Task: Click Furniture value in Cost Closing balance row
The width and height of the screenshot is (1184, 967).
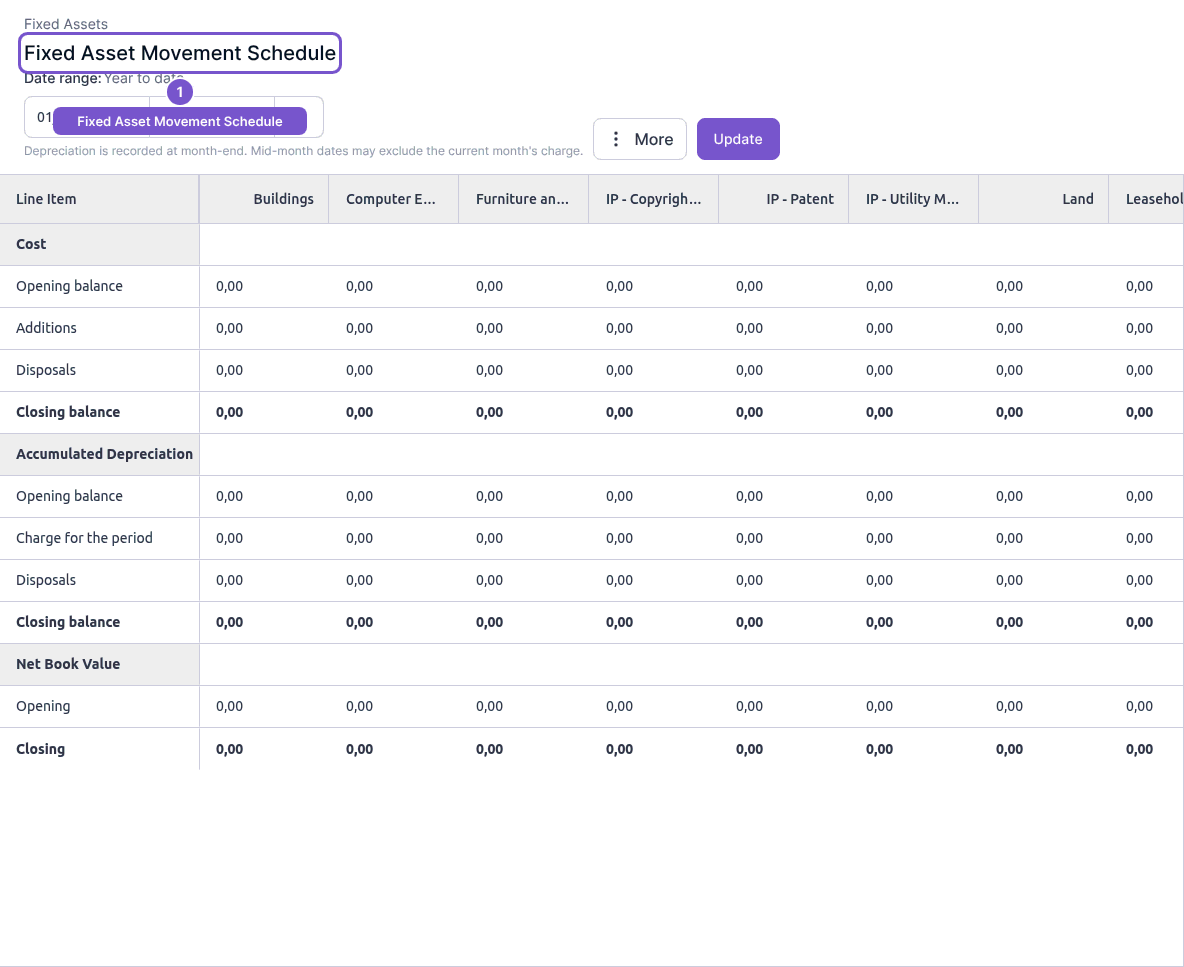Action: [x=489, y=412]
